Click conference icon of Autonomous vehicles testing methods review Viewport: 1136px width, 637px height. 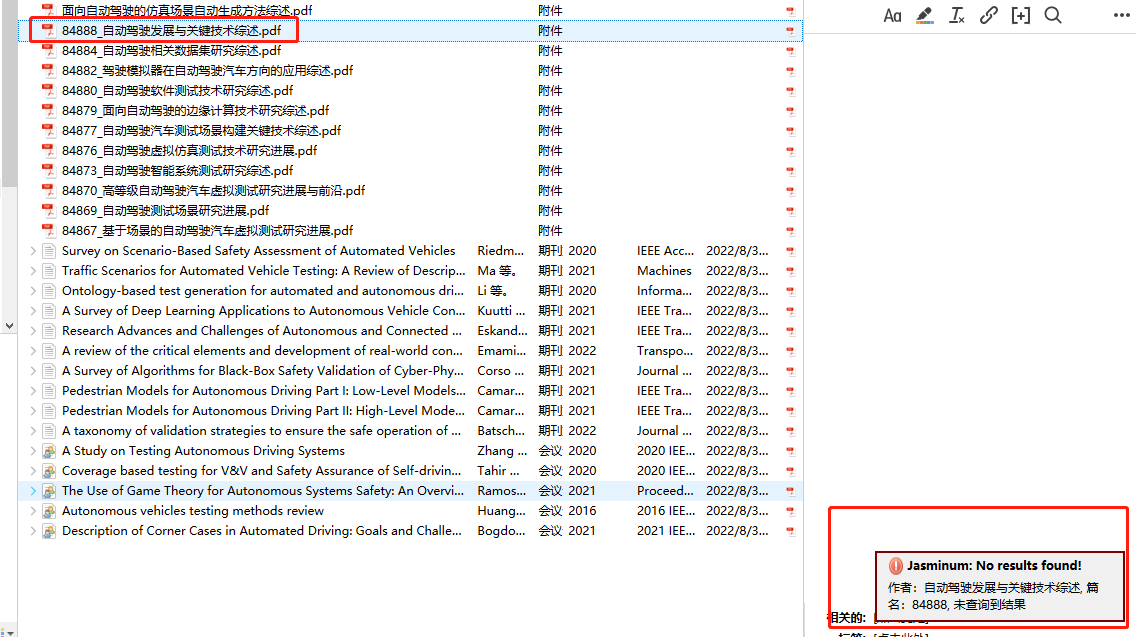point(49,511)
